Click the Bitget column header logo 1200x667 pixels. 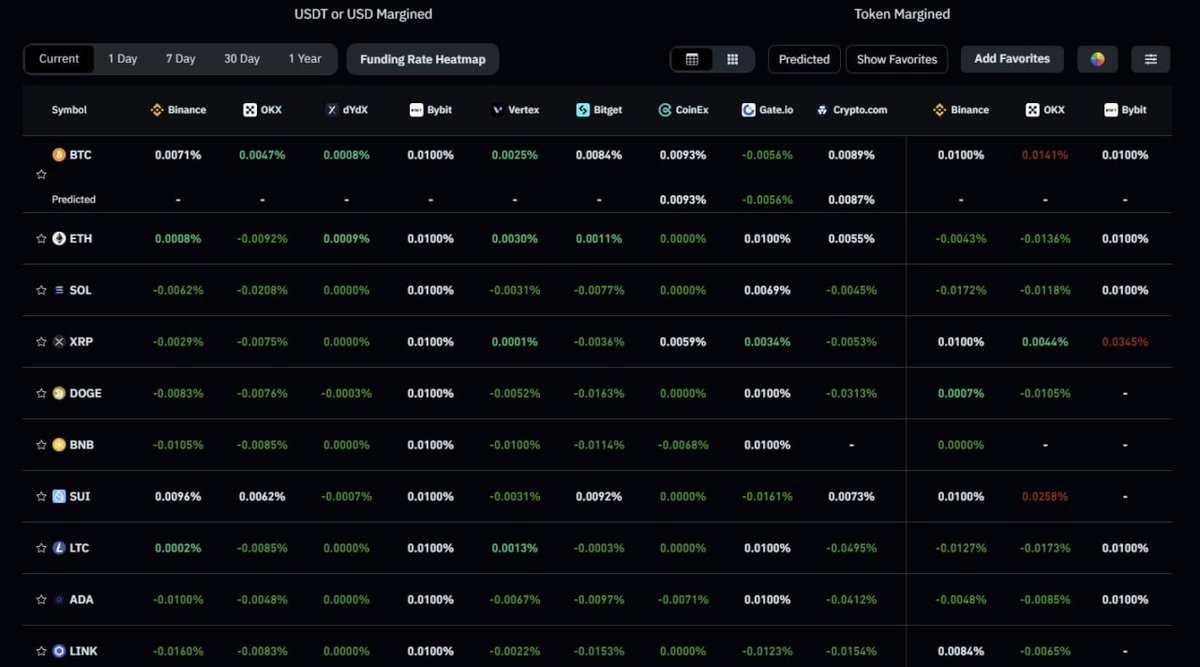coord(583,110)
